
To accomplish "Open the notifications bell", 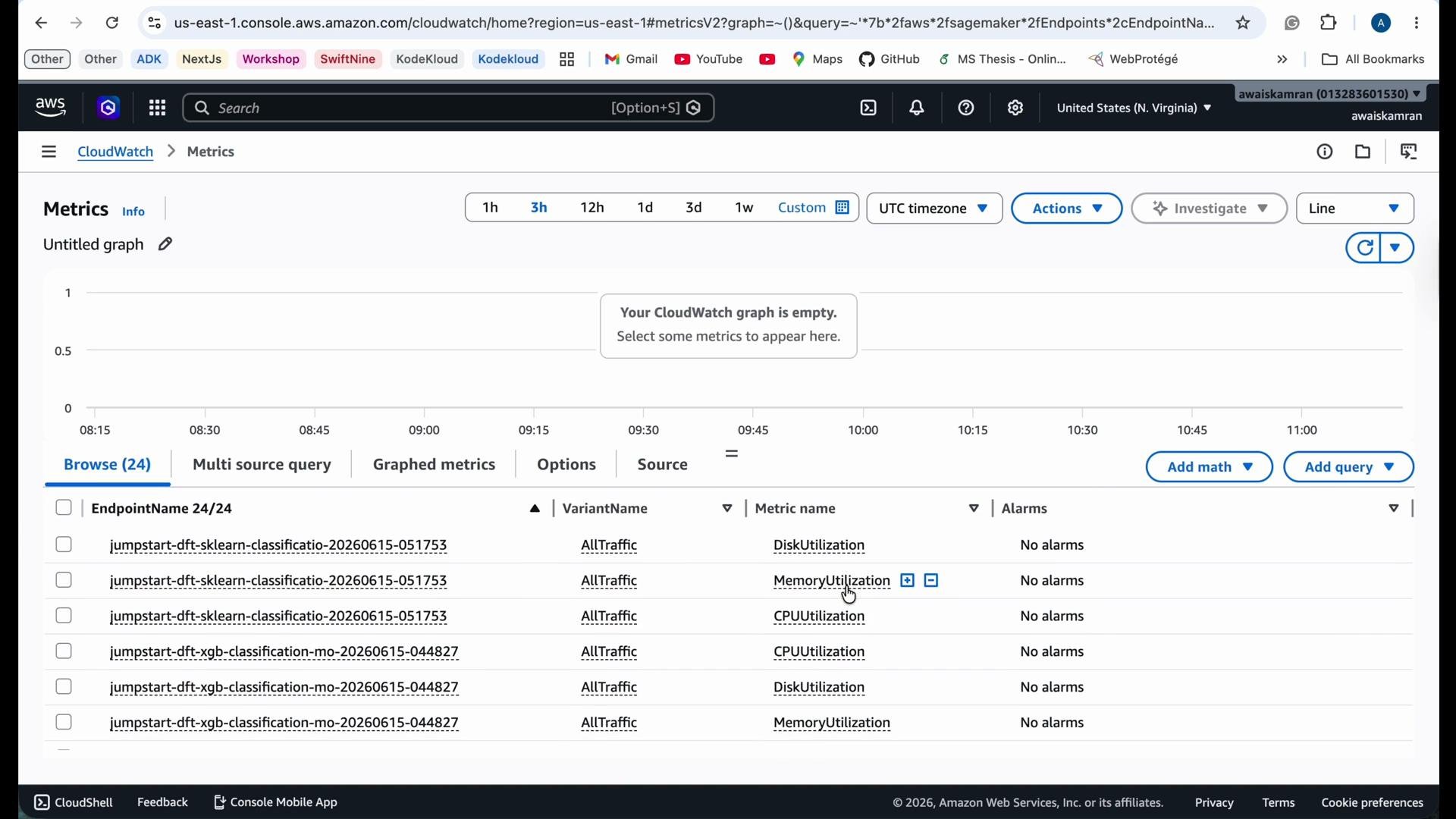I will coord(917,108).
